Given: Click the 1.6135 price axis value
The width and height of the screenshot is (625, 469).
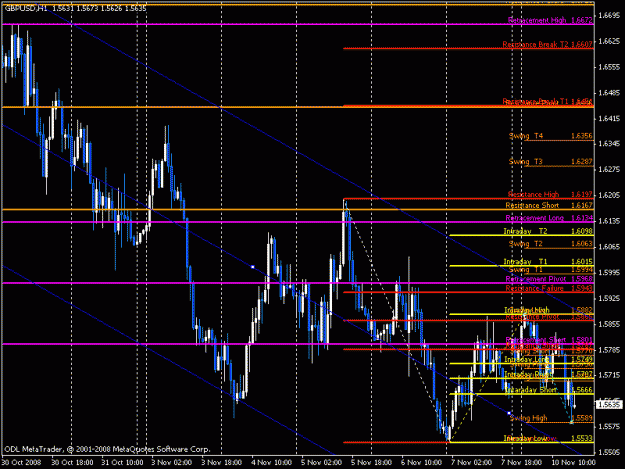Looking at the screenshot, I should pyautogui.click(x=609, y=221).
